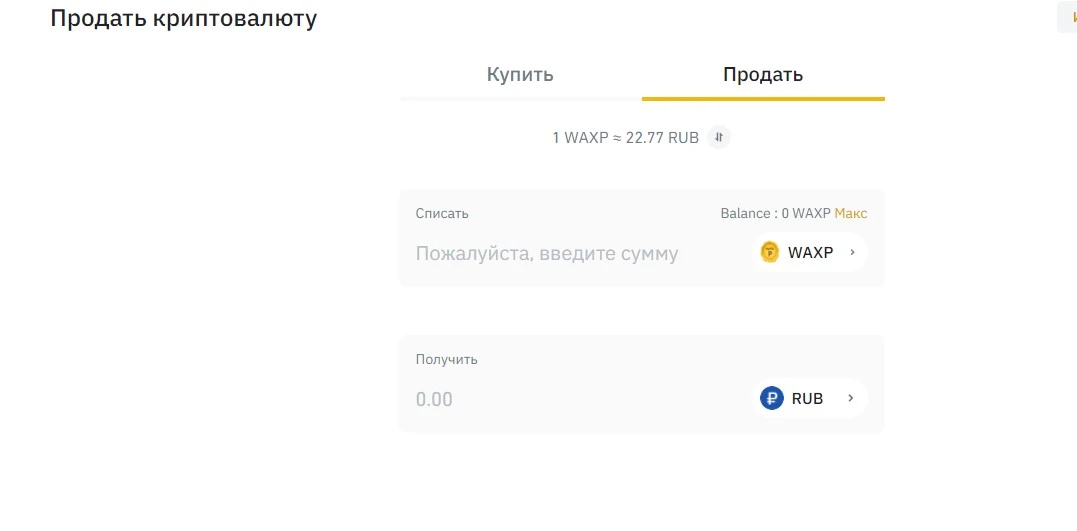This screenshot has height=531, width=1077.
Task: Click the blue ruble currency icon
Action: [x=771, y=398]
